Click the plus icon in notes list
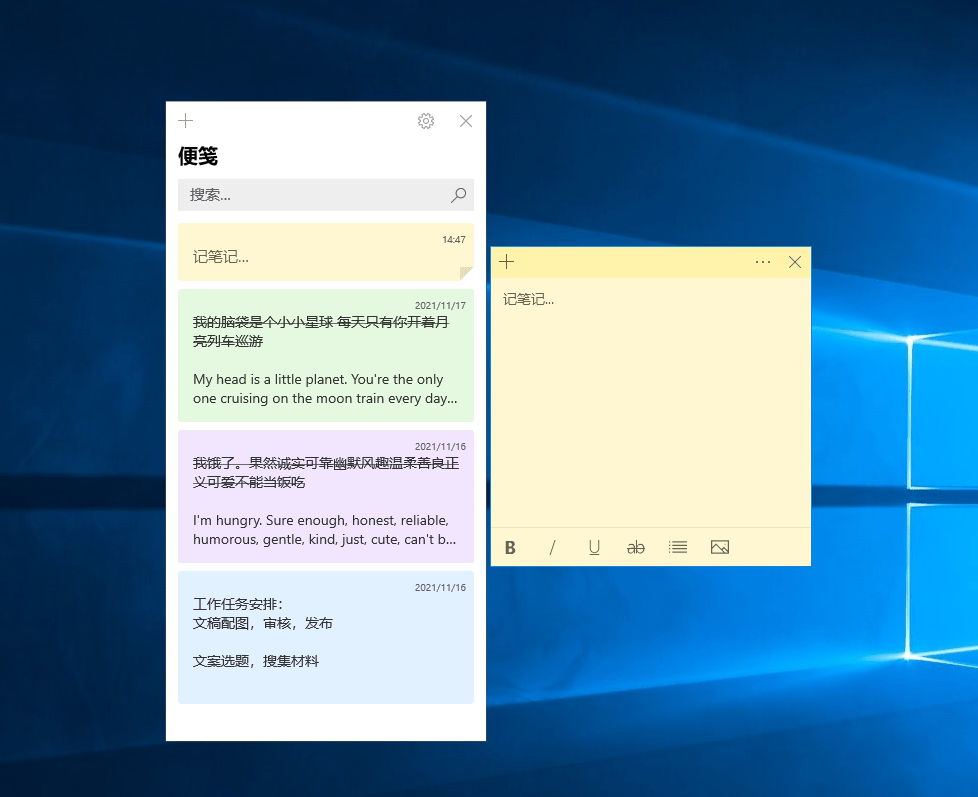This screenshot has width=978, height=797. 185,121
